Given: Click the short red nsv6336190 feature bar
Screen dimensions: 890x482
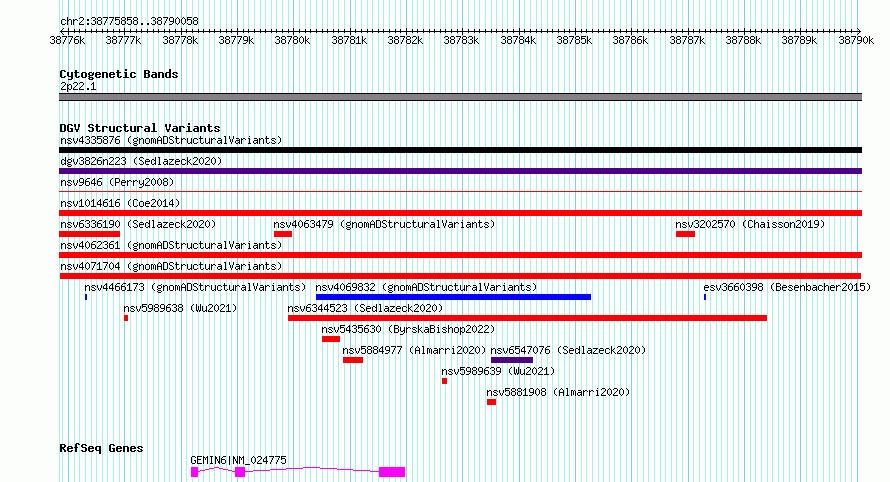Looking at the screenshot, I should pyautogui.click(x=90, y=234).
